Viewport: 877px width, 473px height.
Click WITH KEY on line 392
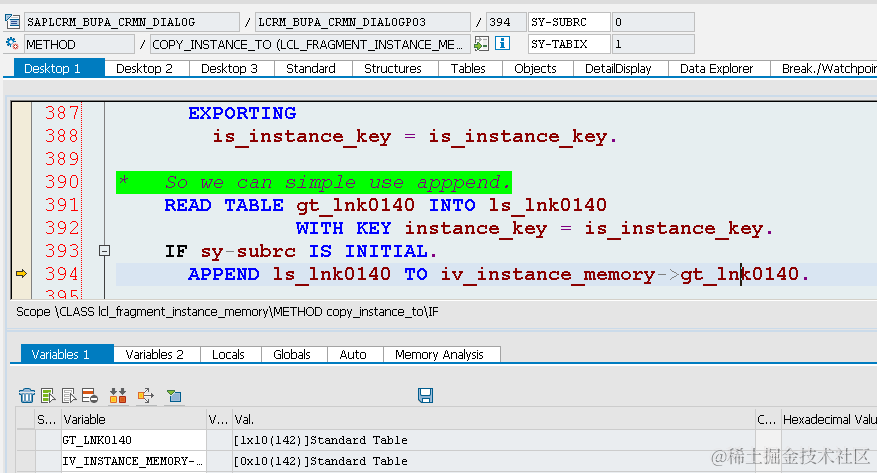coord(343,228)
